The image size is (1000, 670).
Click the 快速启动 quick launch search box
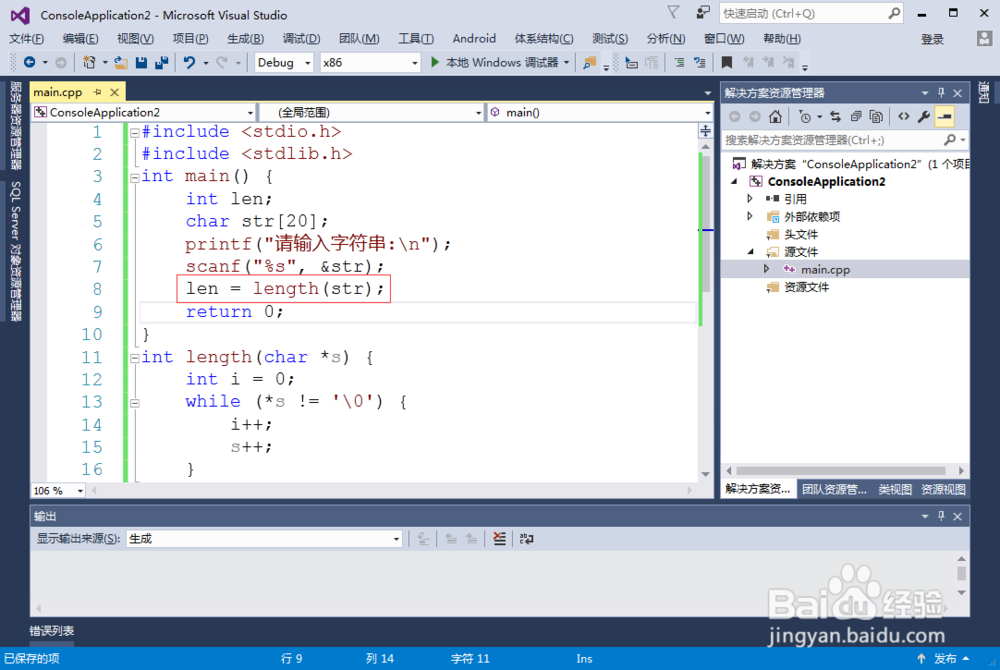pos(810,13)
